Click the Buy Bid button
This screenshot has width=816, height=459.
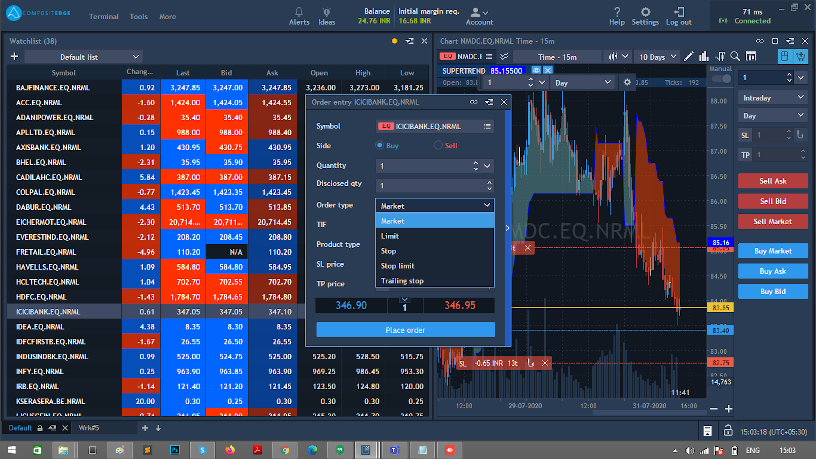coord(773,291)
